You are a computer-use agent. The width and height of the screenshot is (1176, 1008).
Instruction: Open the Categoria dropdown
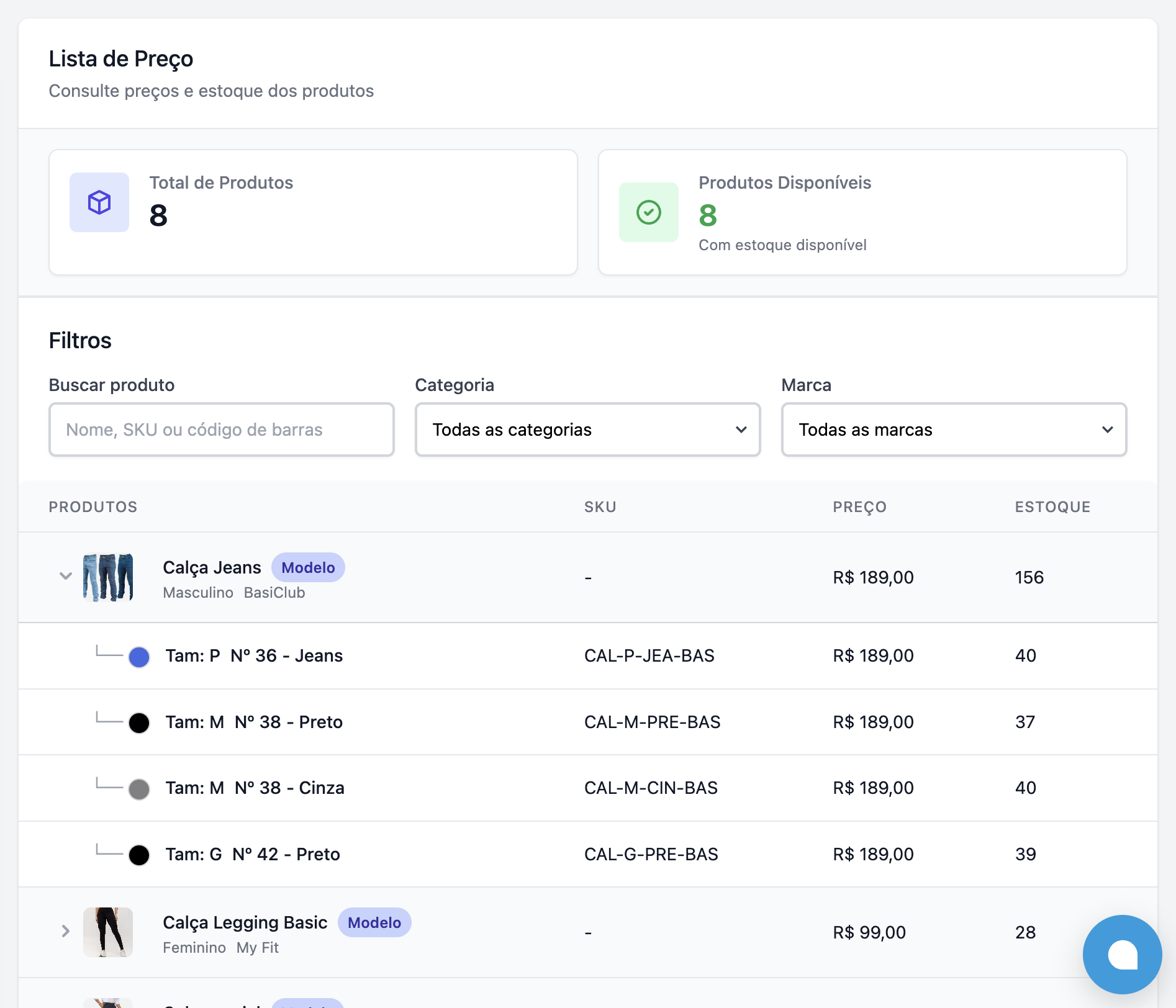point(587,430)
